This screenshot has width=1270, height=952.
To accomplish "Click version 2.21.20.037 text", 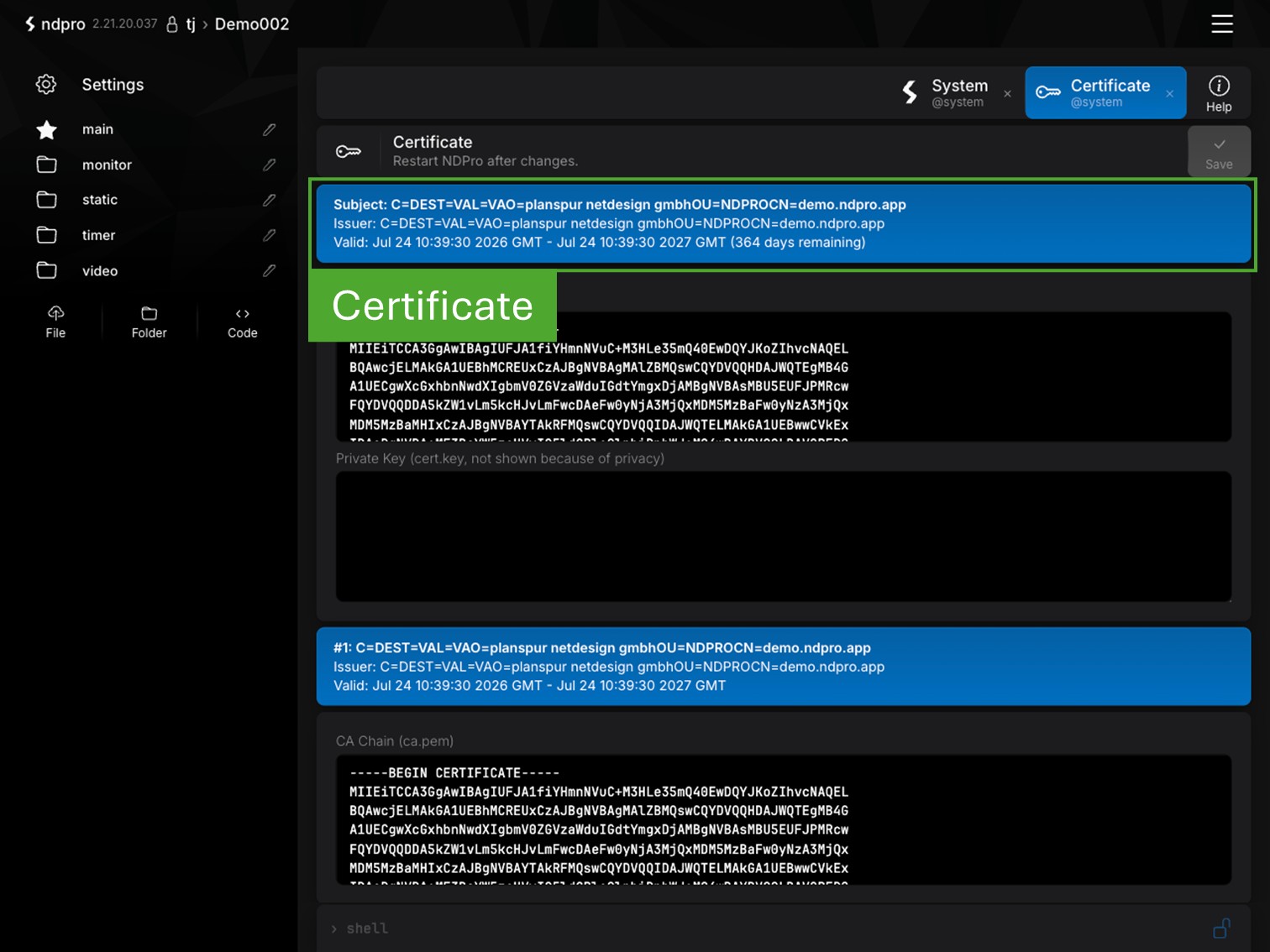I will [124, 24].
